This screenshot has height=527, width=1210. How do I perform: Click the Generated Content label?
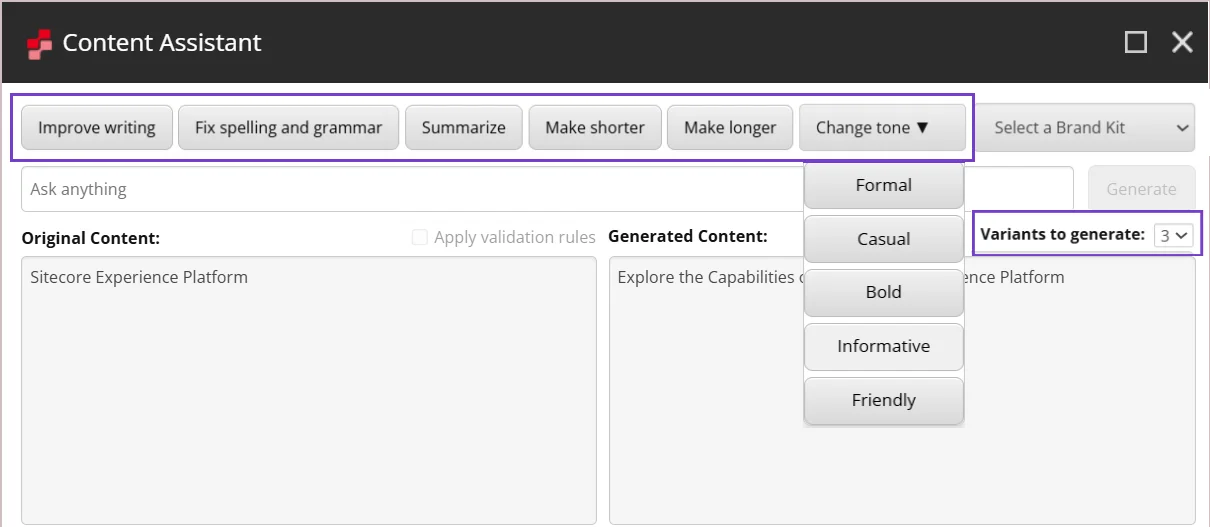point(688,236)
